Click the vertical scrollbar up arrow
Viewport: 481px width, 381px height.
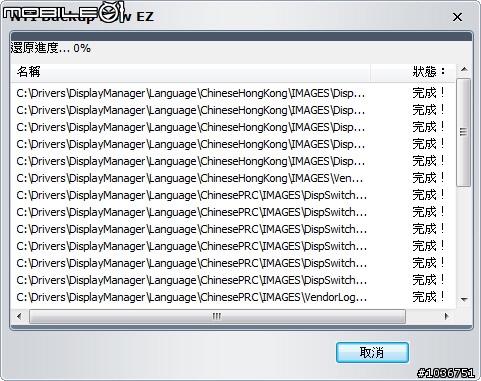click(464, 70)
